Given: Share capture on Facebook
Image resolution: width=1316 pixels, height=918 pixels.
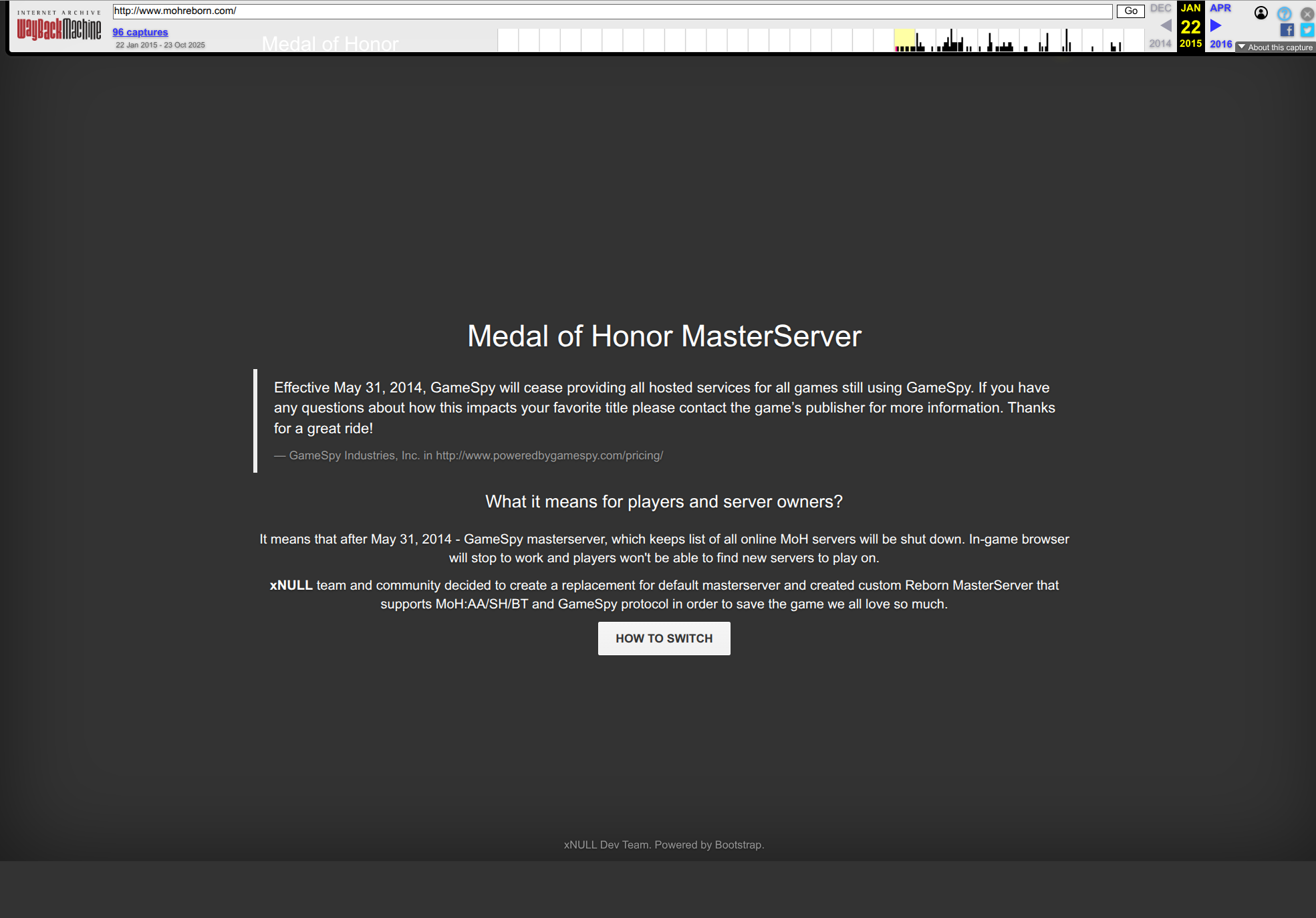Looking at the screenshot, I should pos(1287,30).
